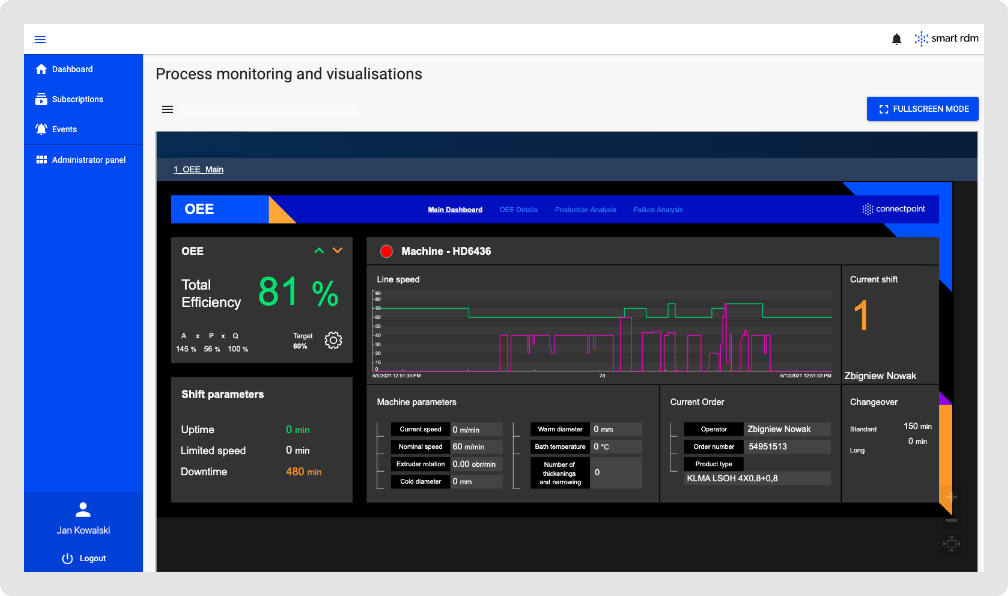Click the Cold diameter value field
1008x596 pixels.
[476, 481]
